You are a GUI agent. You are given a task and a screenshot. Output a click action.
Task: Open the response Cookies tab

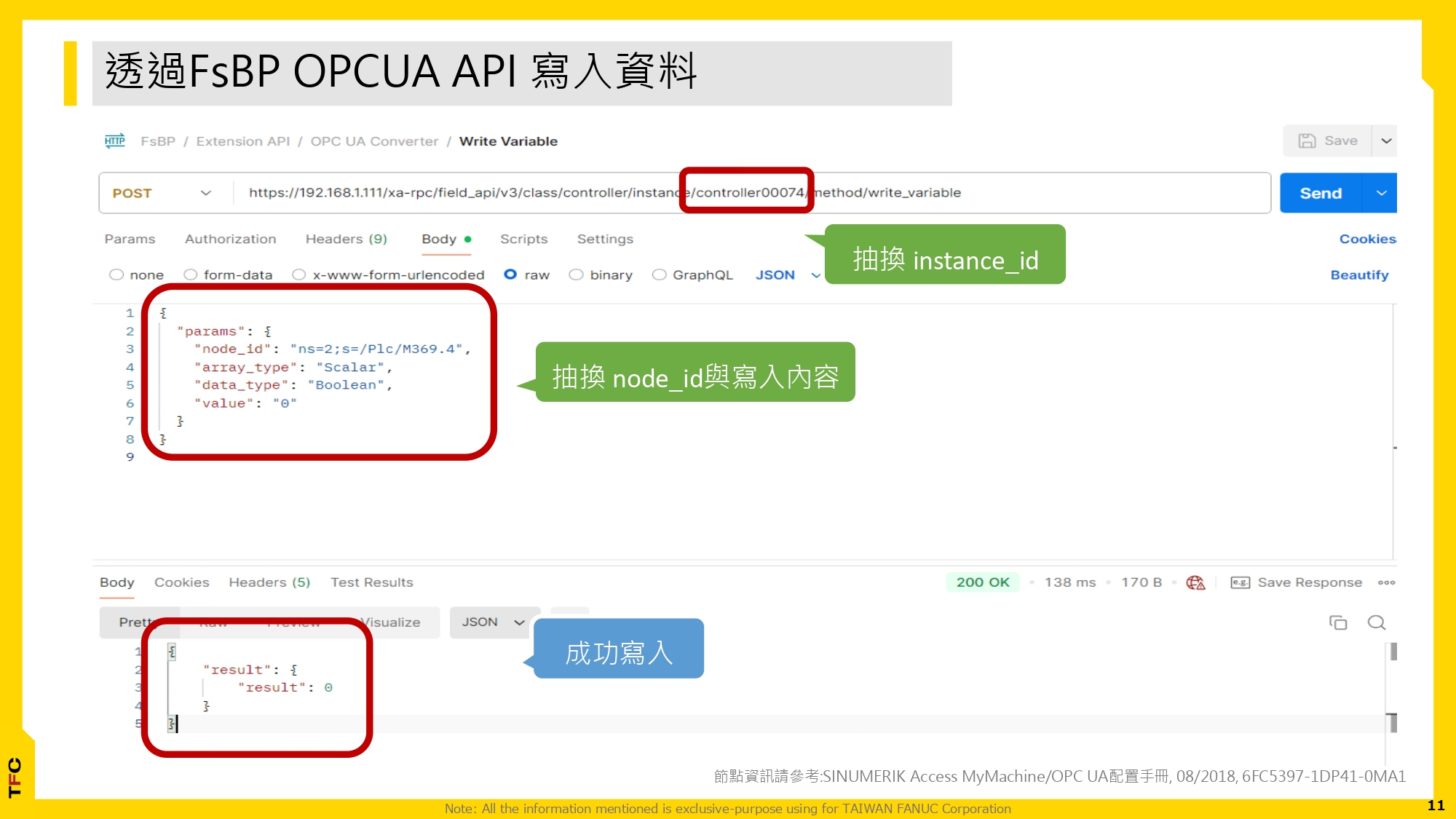pyautogui.click(x=181, y=582)
